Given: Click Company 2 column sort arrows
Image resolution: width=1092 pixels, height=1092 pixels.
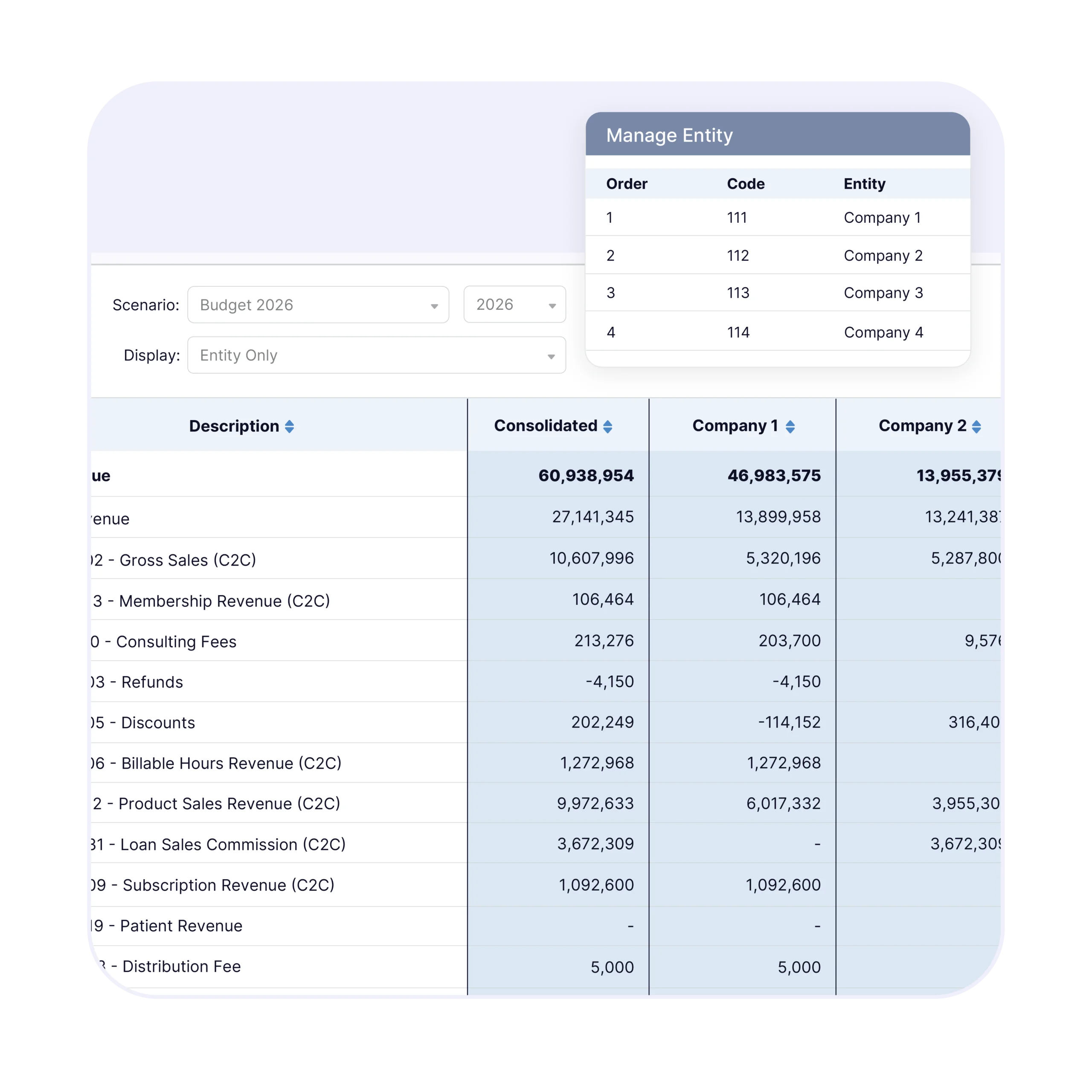Looking at the screenshot, I should [976, 427].
